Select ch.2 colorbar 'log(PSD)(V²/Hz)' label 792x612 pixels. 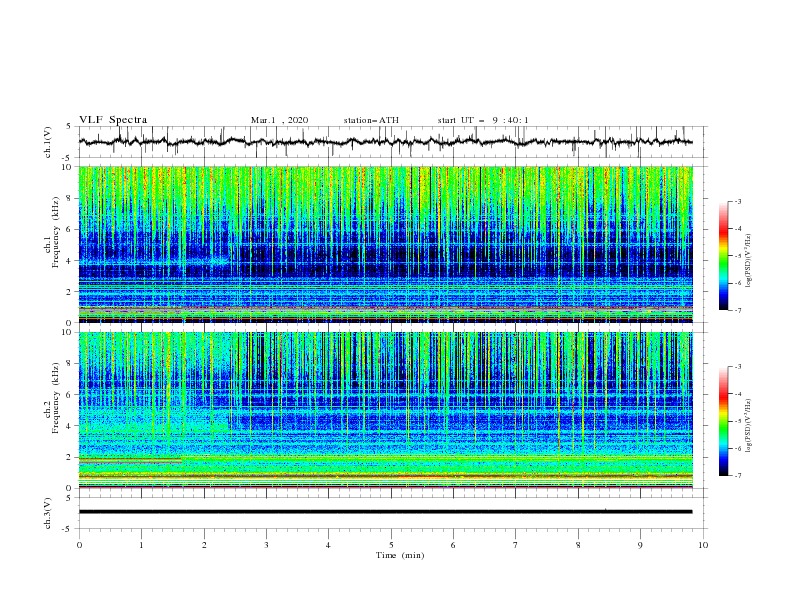coord(748,426)
